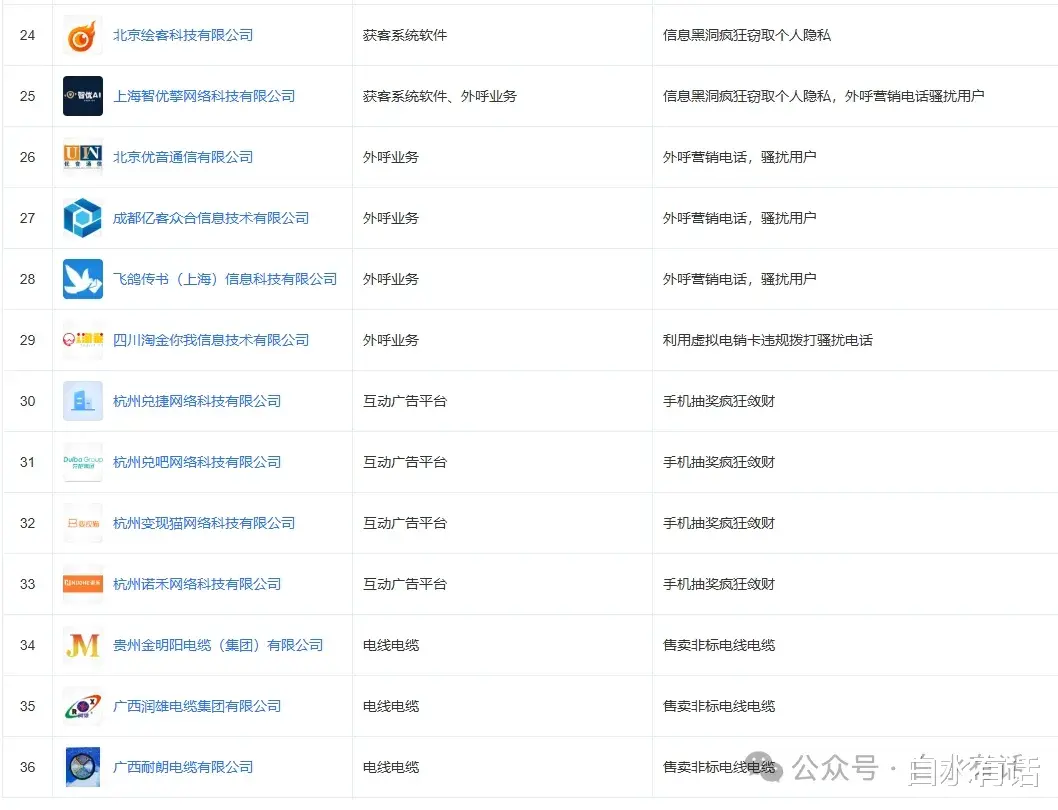This screenshot has height=810, width=1058.
Task: Select row number 33 cell
Action: [x=28, y=584]
